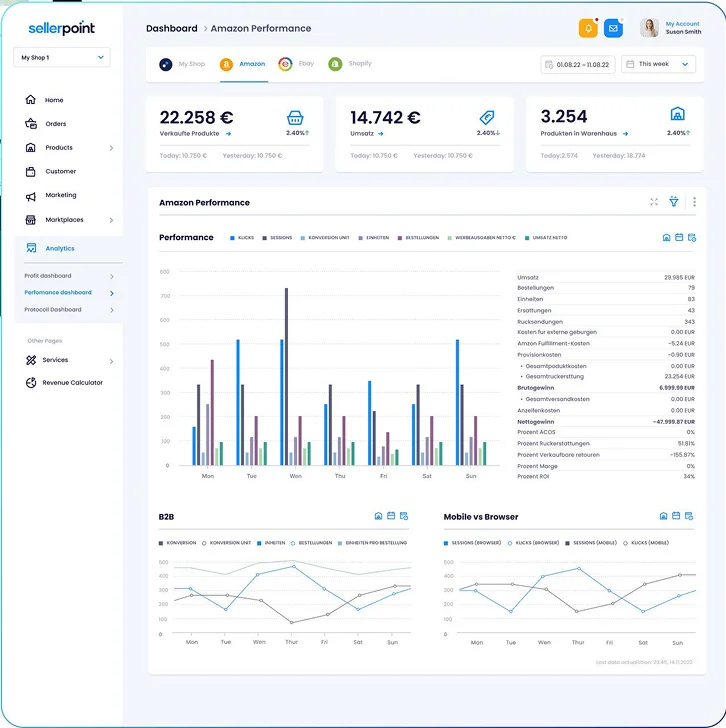Toggle the Einheiten legend in Performance chart

coord(374,238)
